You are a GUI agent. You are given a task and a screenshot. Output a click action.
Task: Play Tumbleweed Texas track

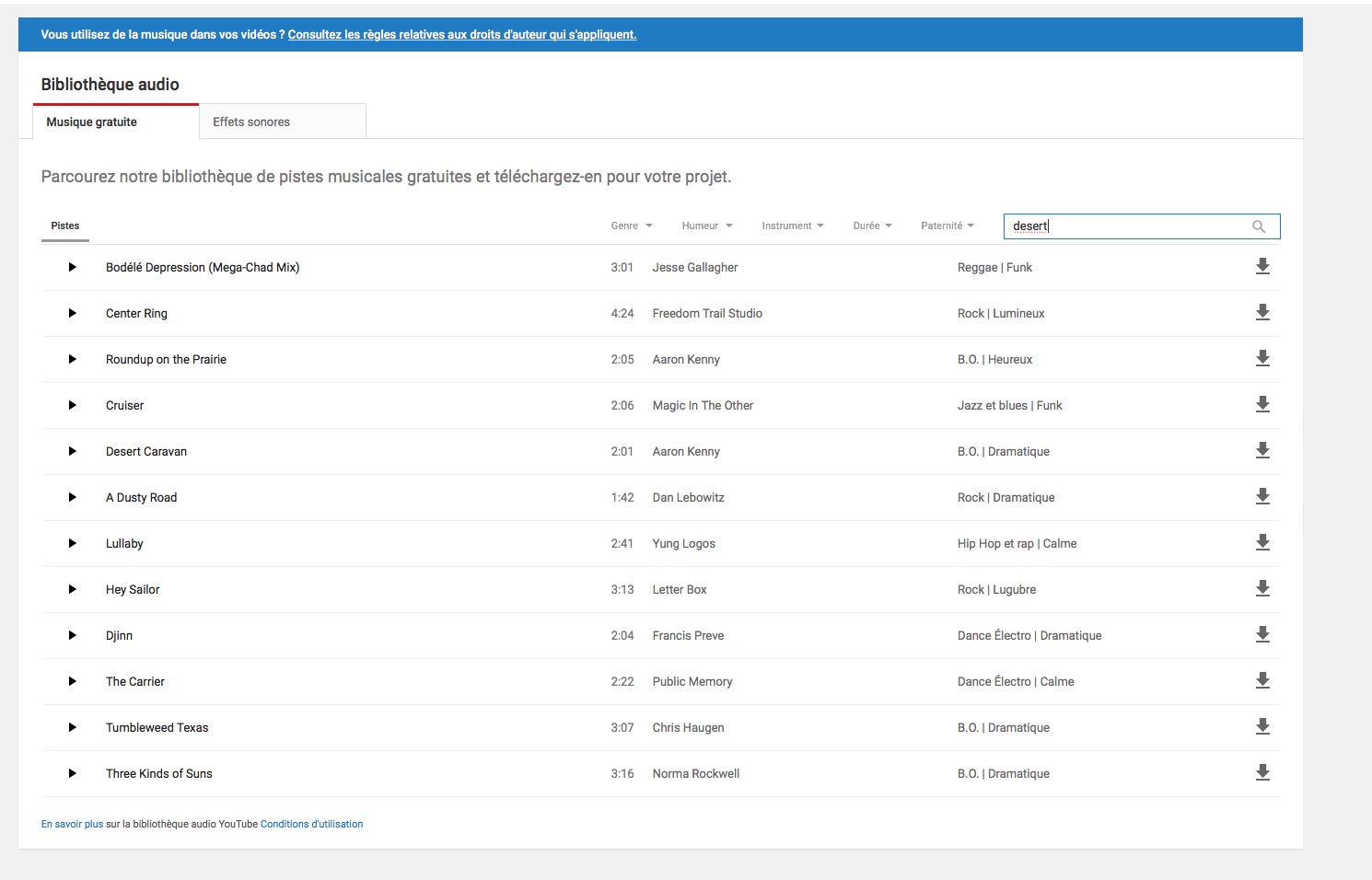pos(72,727)
